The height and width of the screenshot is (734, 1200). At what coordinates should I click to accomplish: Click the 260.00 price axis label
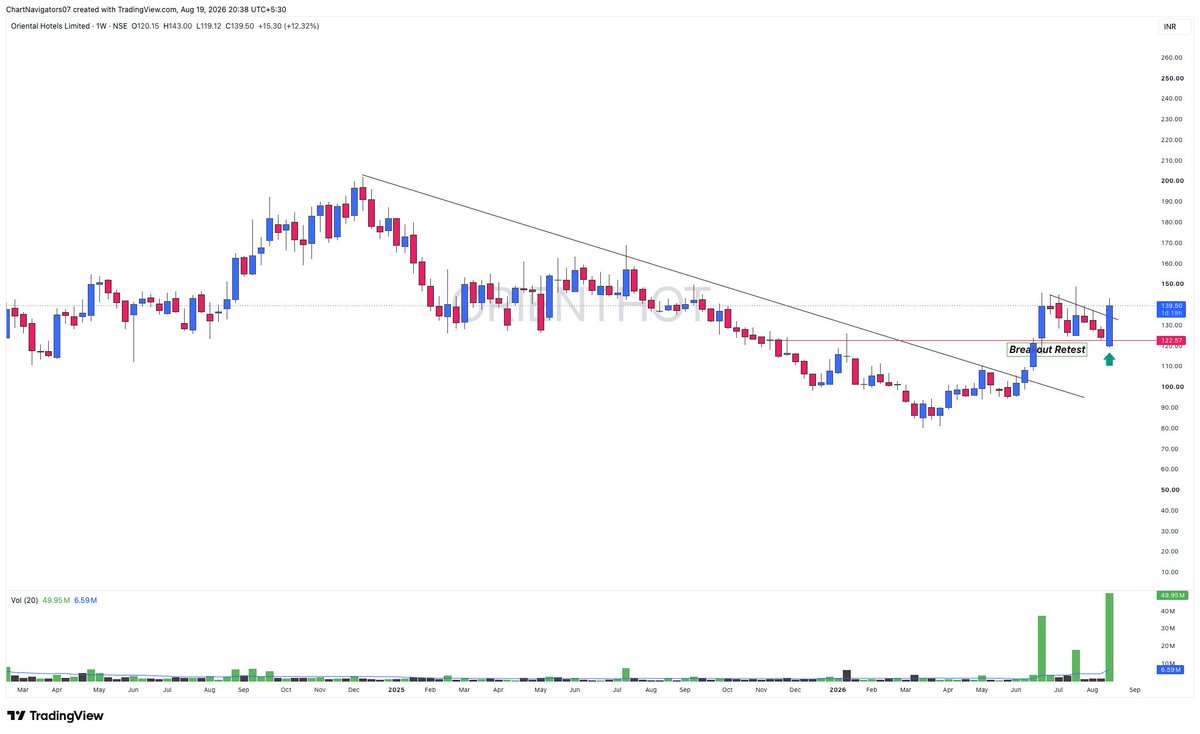click(x=1172, y=57)
